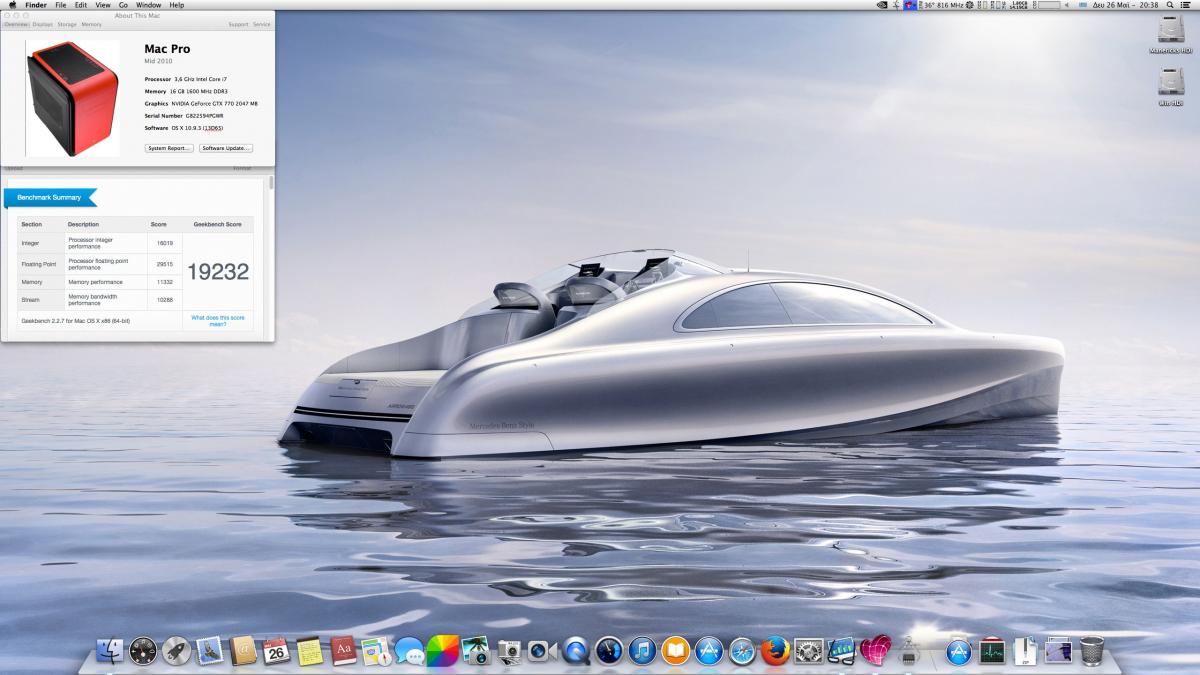Open Activity Monitor in the Dock

992,651
